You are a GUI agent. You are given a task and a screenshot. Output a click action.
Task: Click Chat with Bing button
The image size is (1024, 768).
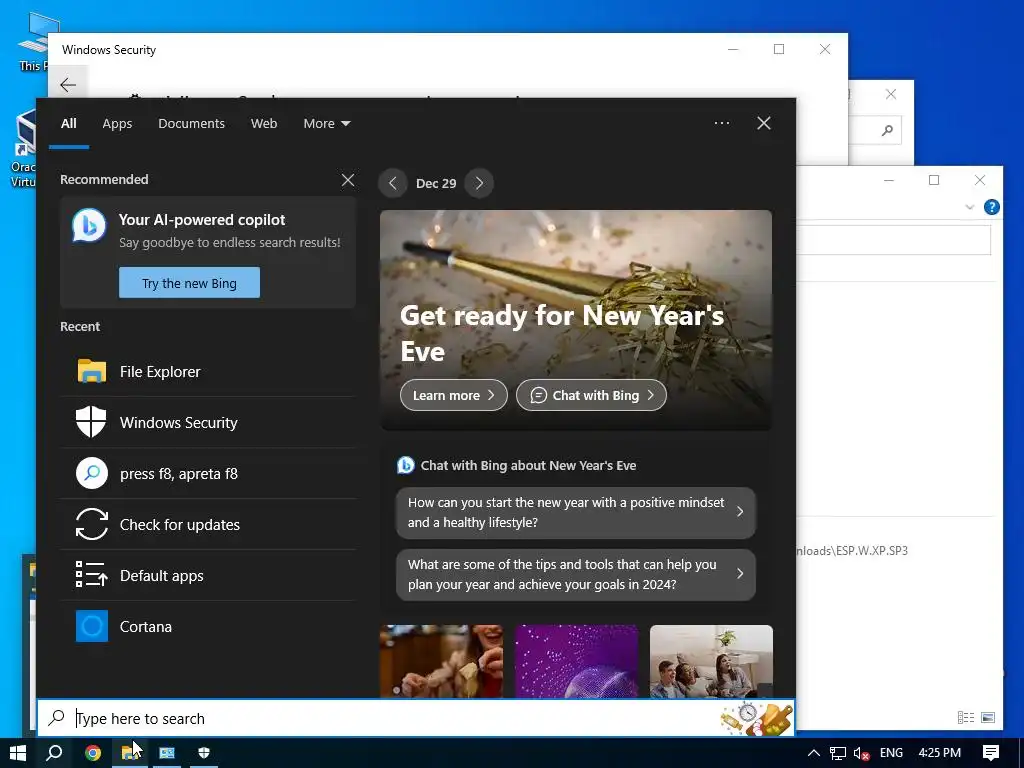pyautogui.click(x=591, y=395)
